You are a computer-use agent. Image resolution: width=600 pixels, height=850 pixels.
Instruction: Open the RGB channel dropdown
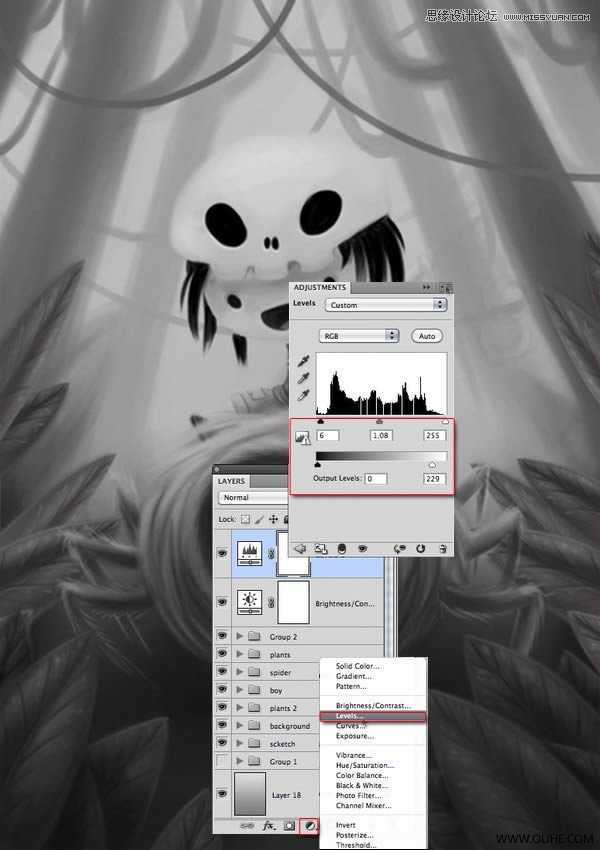pyautogui.click(x=359, y=336)
